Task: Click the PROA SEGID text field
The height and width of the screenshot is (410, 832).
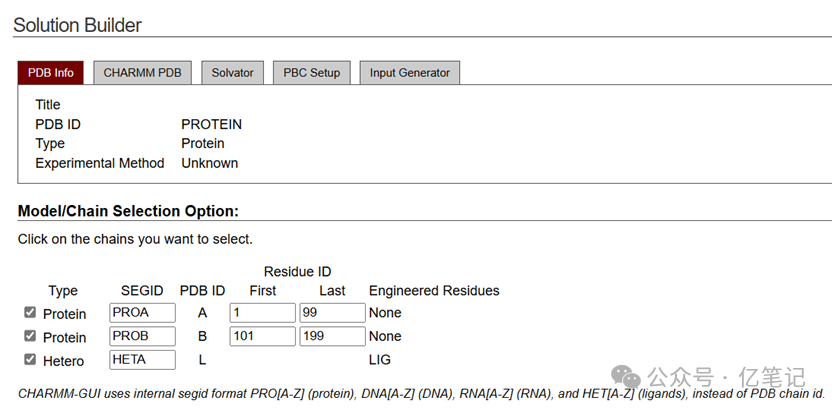Action: [x=142, y=313]
